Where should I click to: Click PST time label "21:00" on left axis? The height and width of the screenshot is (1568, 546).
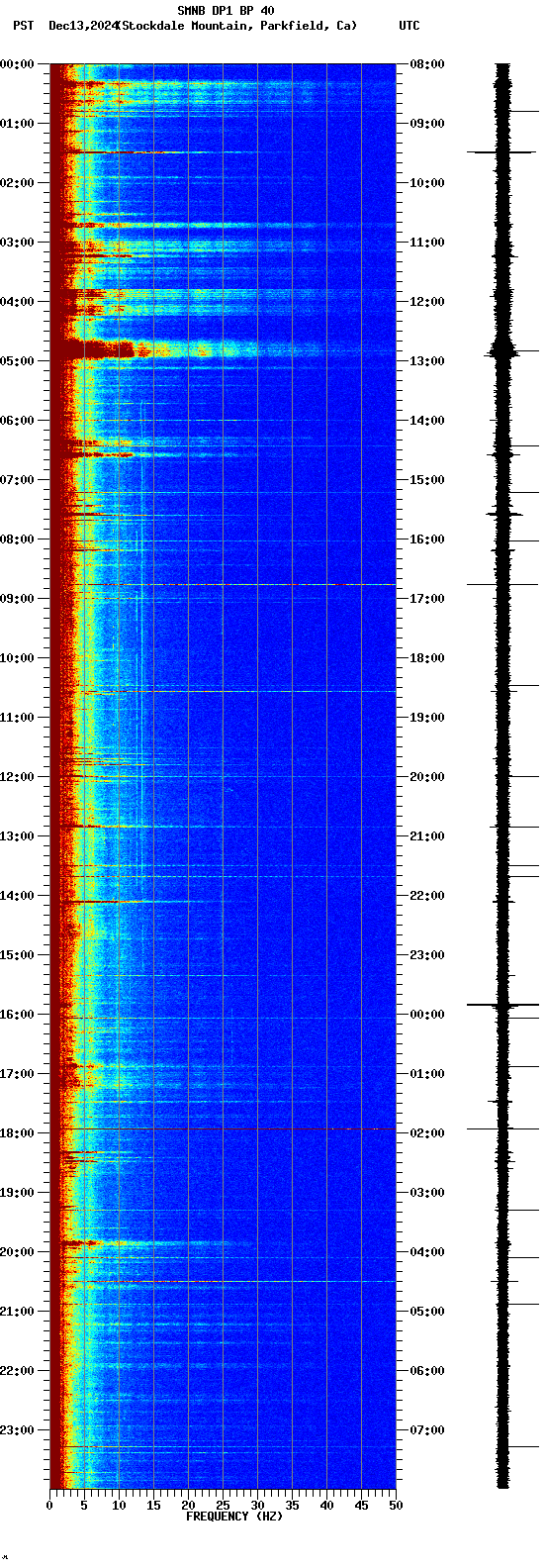click(17, 1312)
